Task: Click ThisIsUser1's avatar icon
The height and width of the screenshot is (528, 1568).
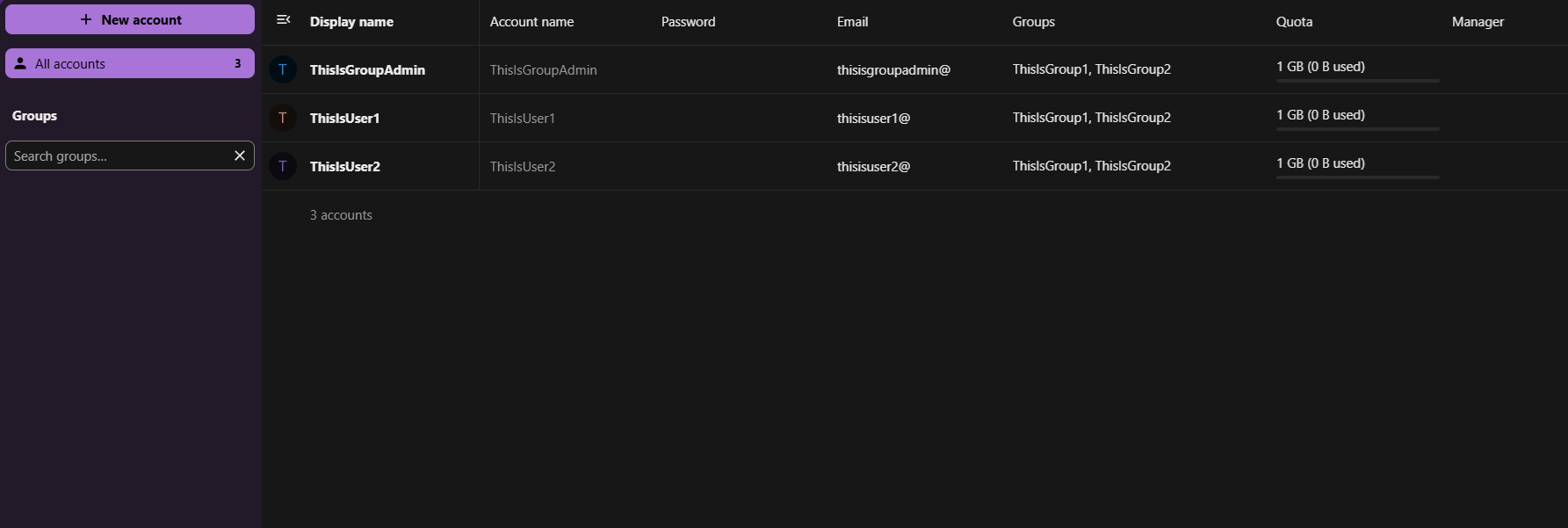Action: (x=282, y=118)
